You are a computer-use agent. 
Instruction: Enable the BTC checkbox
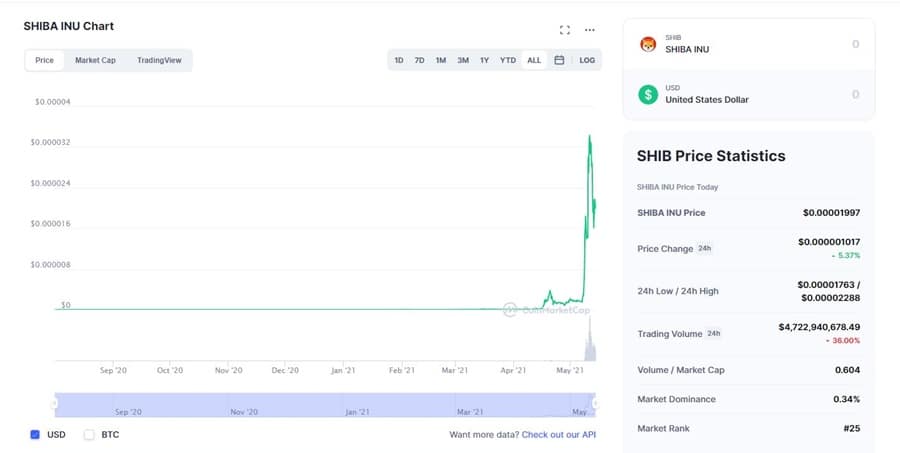pyautogui.click(x=89, y=435)
